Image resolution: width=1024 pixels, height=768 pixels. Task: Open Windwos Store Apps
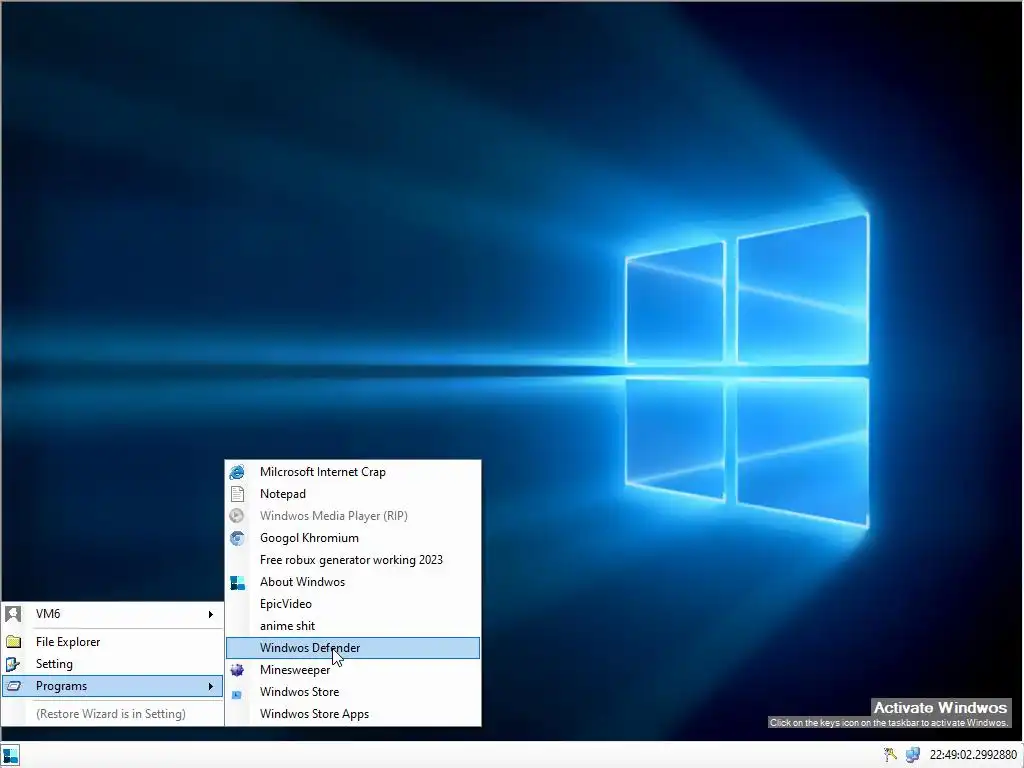pos(353,714)
